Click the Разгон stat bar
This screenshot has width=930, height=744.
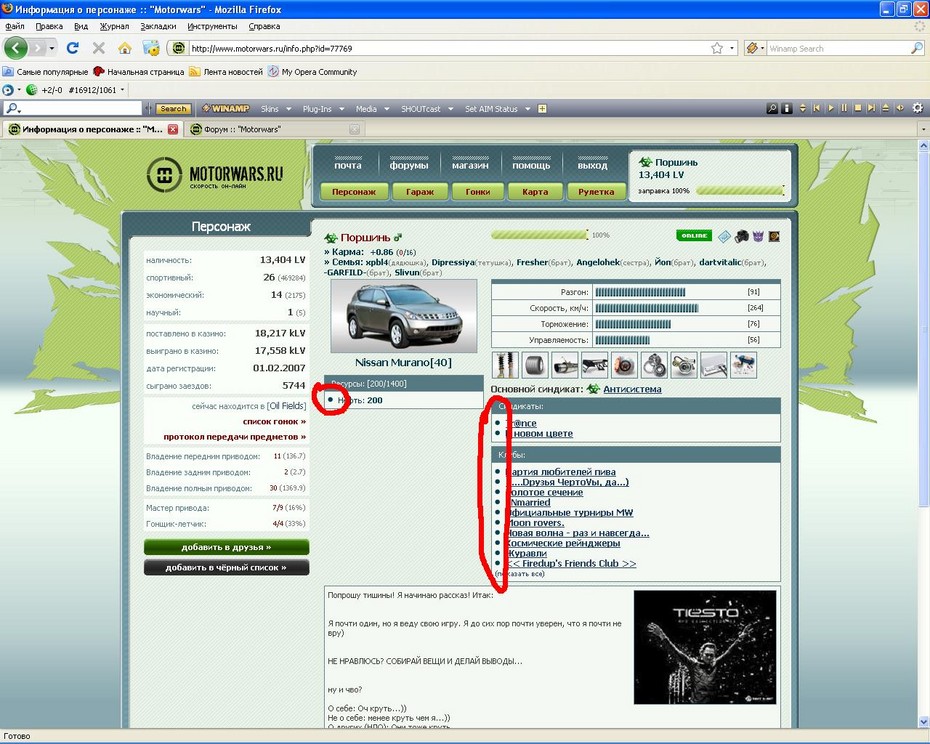[x=640, y=292]
